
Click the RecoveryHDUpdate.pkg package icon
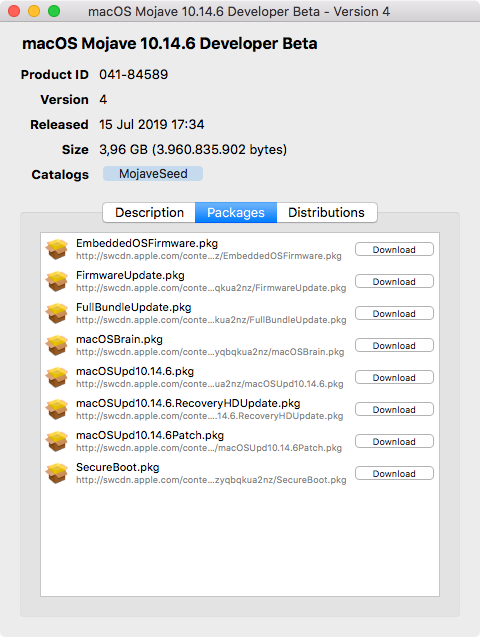click(x=56, y=410)
